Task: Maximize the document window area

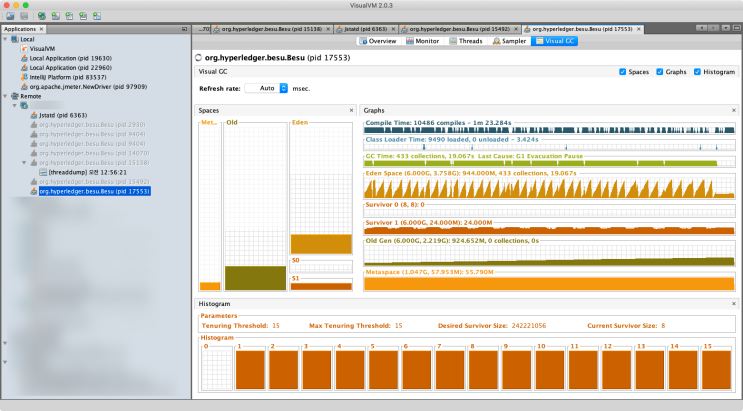Action: (737, 28)
